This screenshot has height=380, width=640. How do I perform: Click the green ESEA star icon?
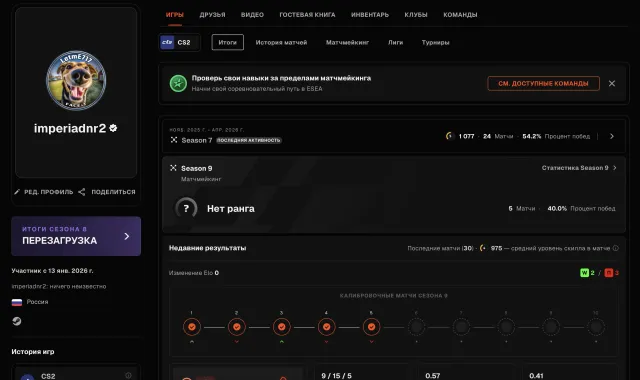pos(178,83)
